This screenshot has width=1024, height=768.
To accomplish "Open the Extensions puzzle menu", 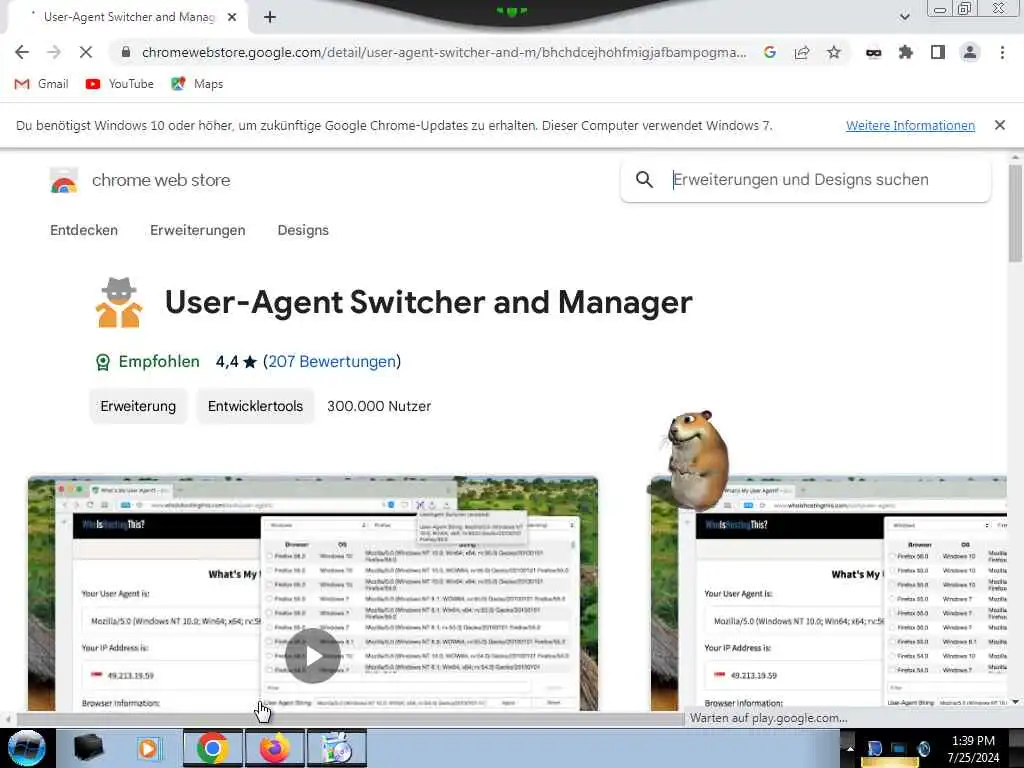I will pos(906,52).
